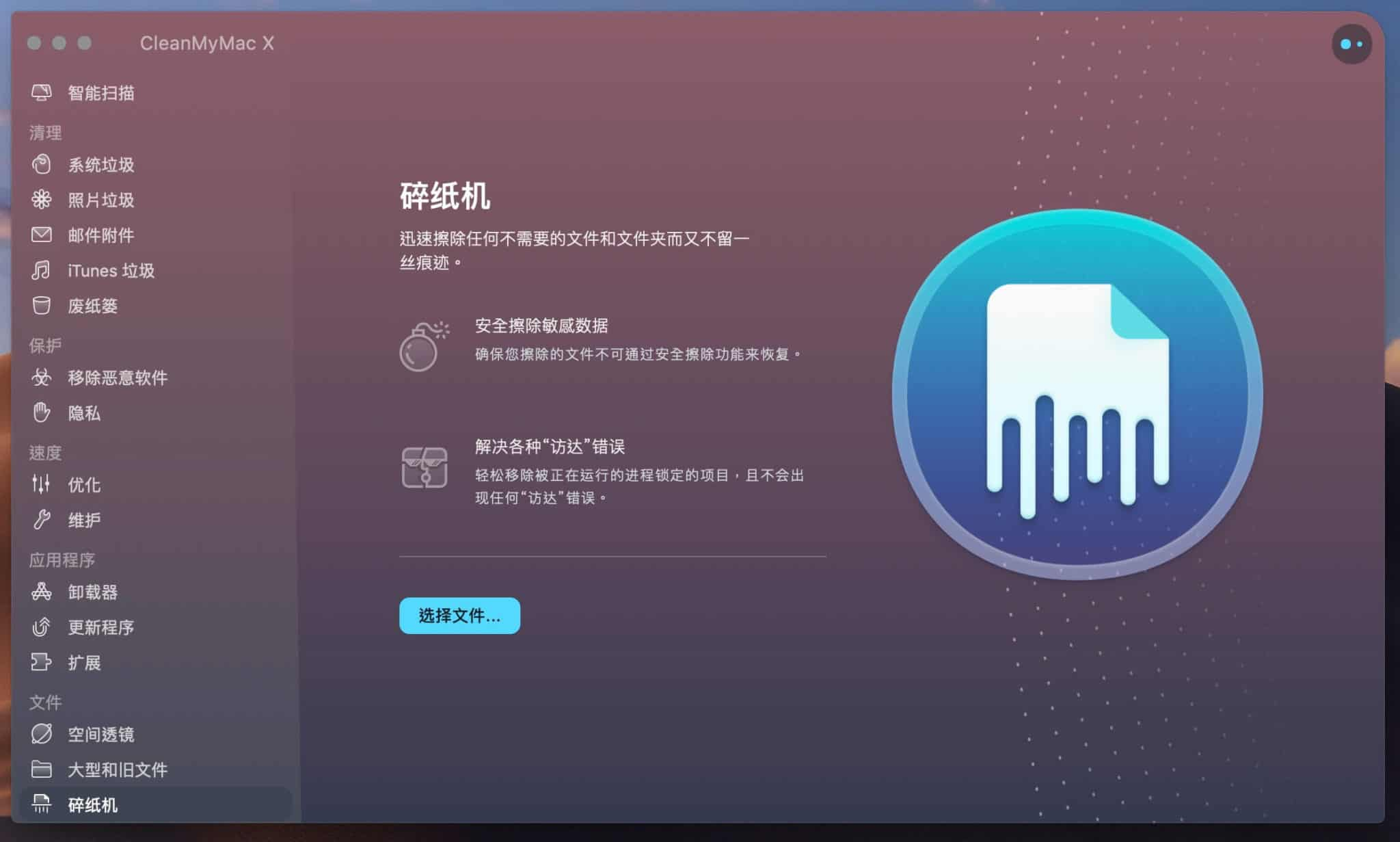
Task: Open the 废纸篓 trash bin icon
Action: point(42,306)
